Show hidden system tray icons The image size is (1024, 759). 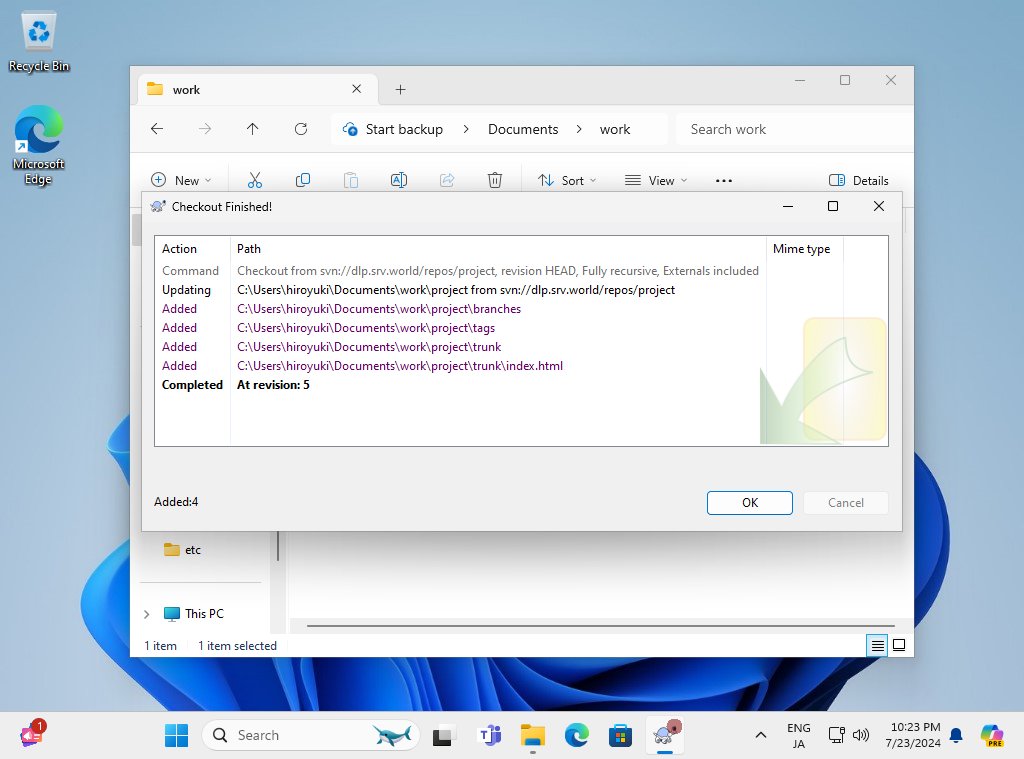761,735
